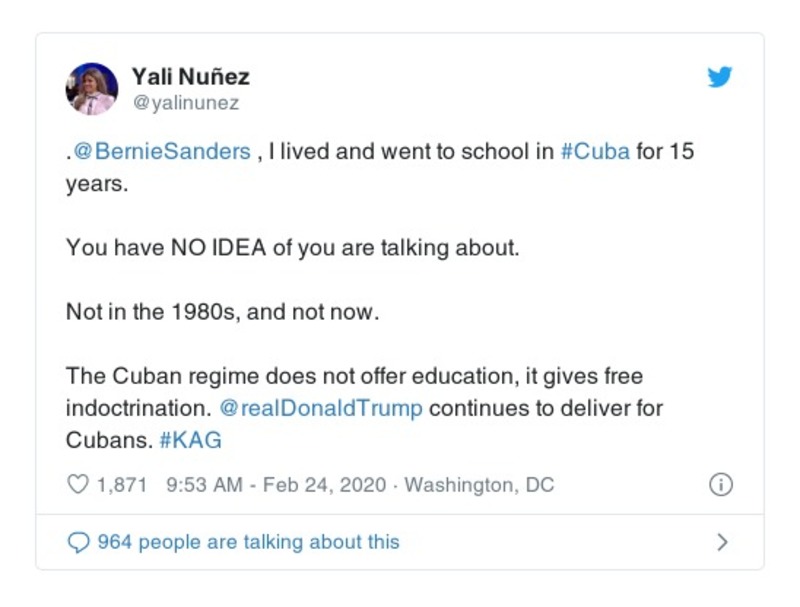Expand the conversation with the right chevron
800x607 pixels.
click(722, 542)
